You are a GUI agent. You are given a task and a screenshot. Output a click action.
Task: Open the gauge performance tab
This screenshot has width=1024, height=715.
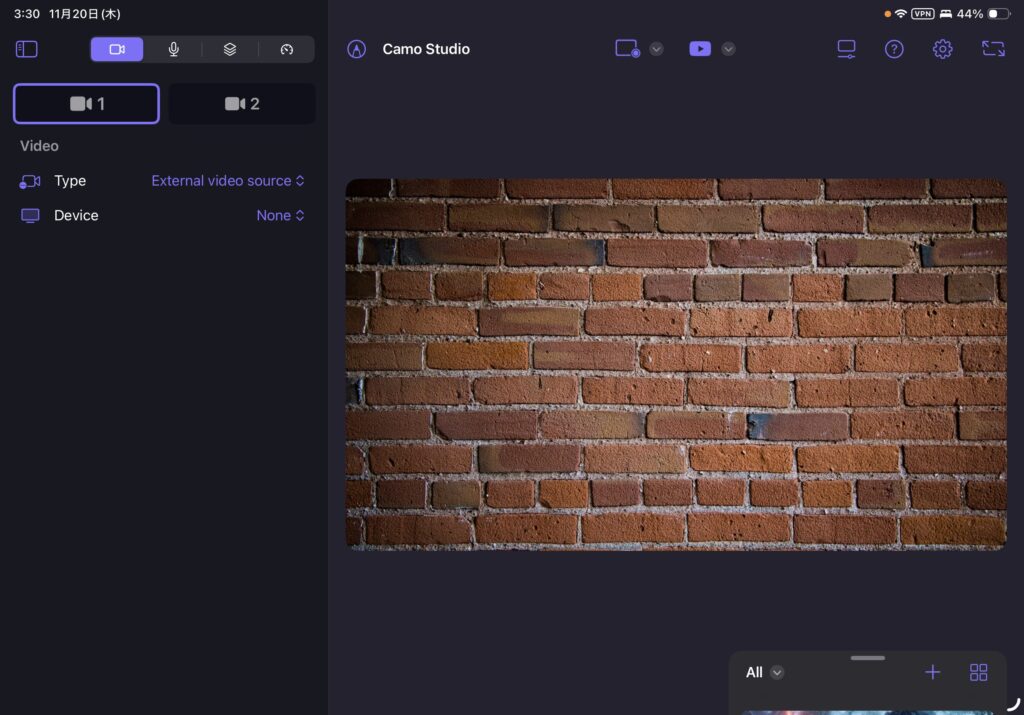coord(287,49)
